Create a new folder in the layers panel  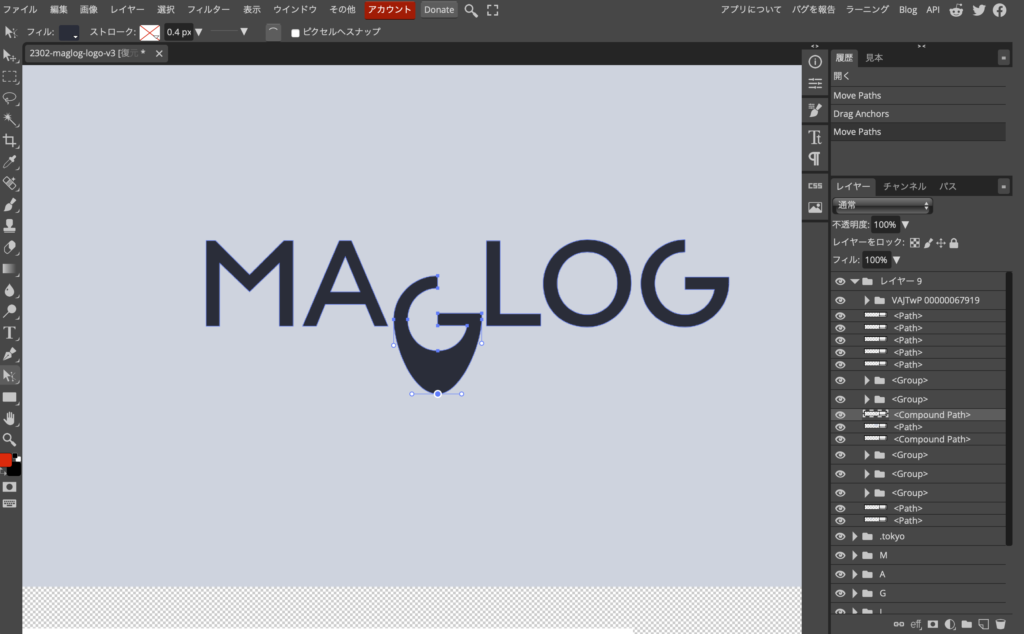967,624
